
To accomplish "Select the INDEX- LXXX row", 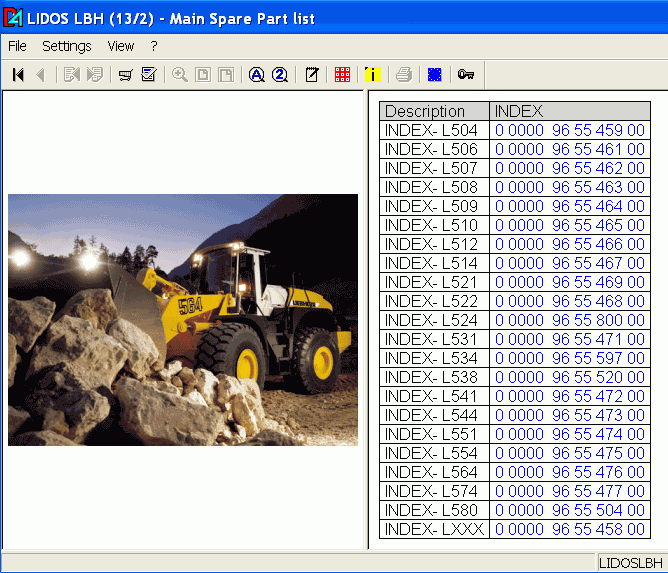I will [515, 529].
